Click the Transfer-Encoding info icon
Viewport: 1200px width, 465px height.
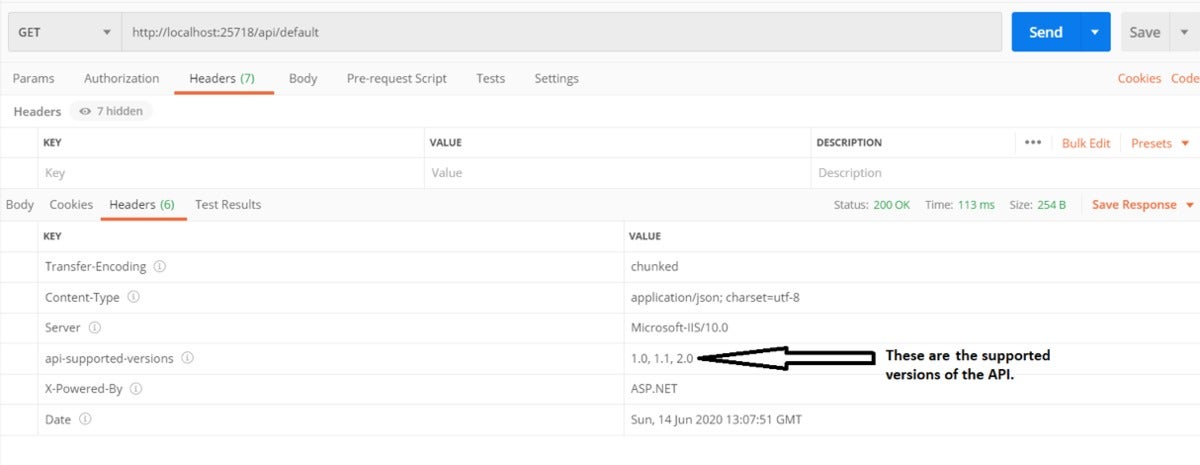[x=160, y=267]
